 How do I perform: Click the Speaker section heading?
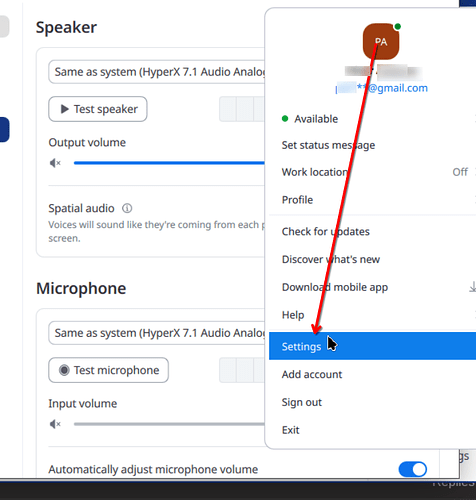tap(66, 27)
